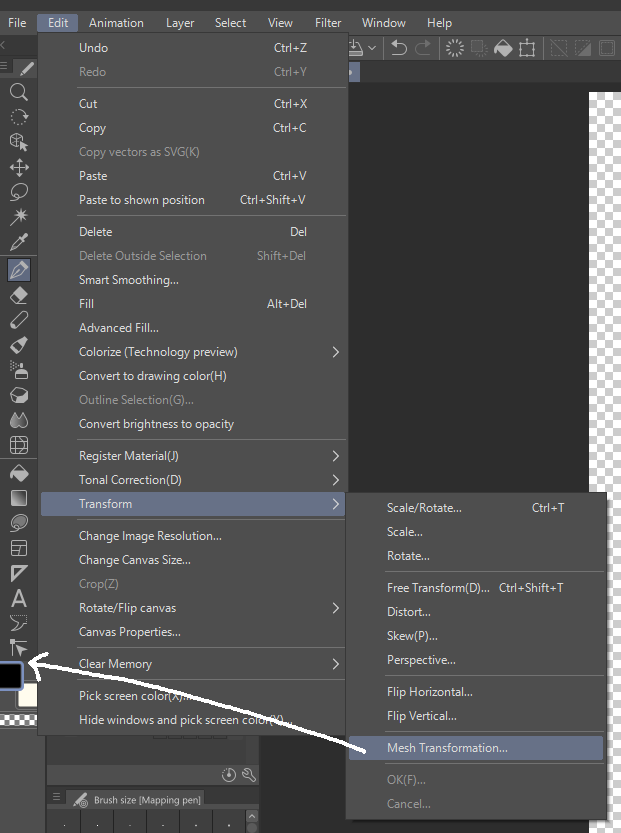Open the Animation menu

point(116,23)
